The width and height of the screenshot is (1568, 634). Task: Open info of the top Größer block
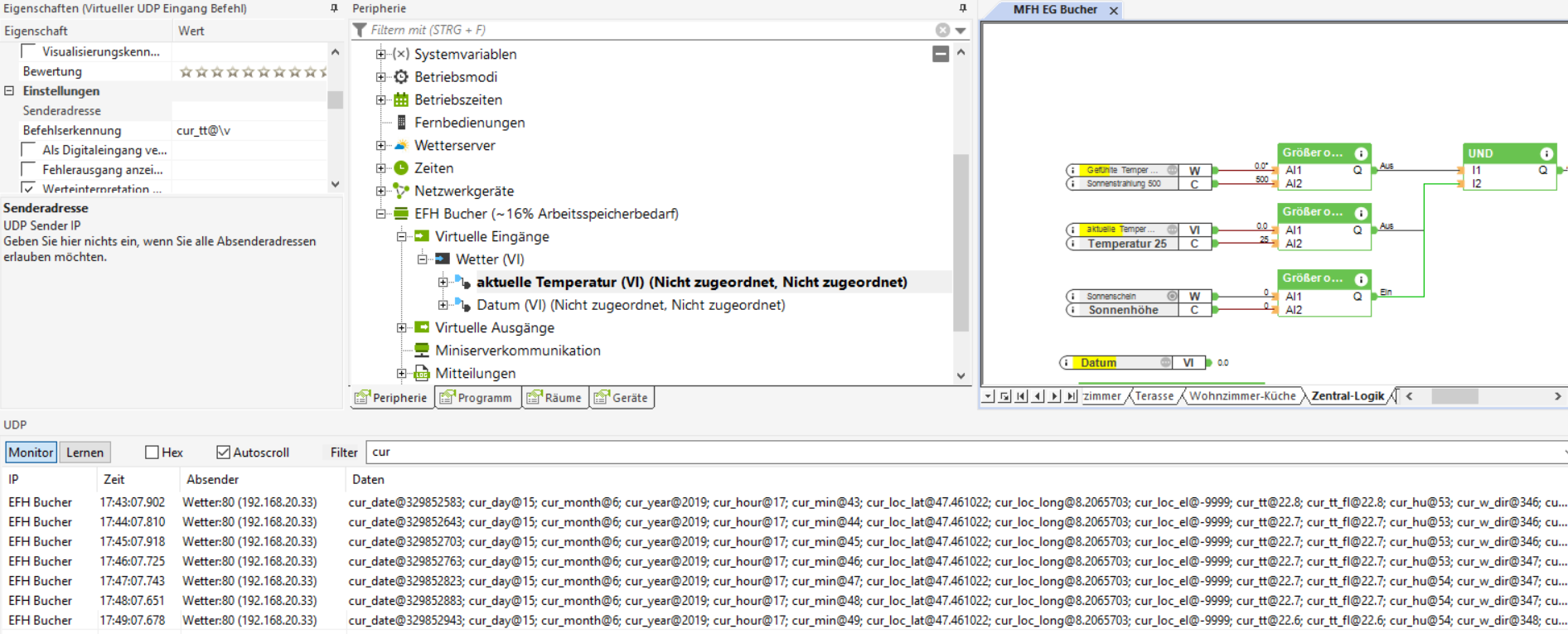(x=1361, y=153)
